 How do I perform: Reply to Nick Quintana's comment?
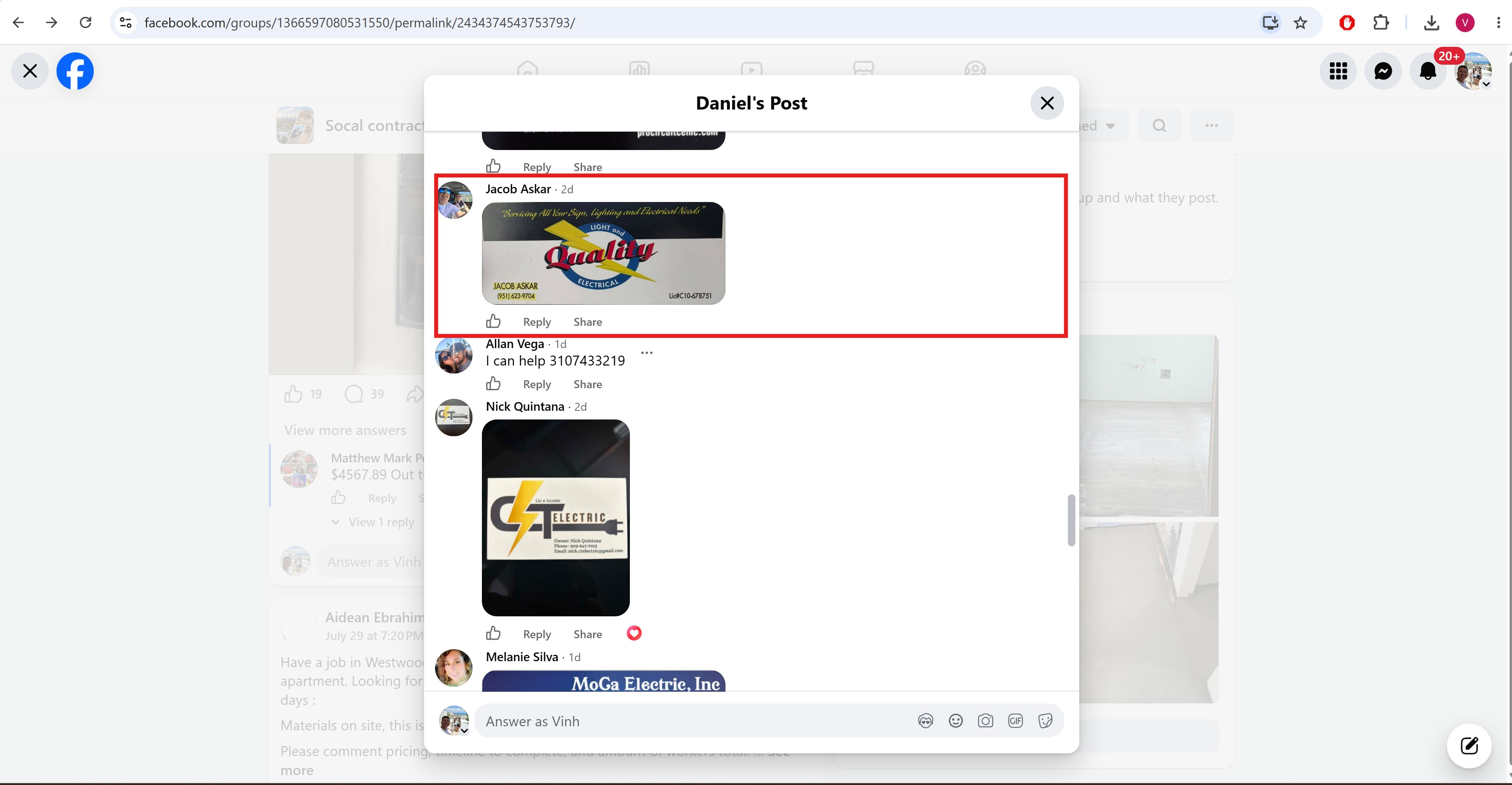click(x=537, y=634)
